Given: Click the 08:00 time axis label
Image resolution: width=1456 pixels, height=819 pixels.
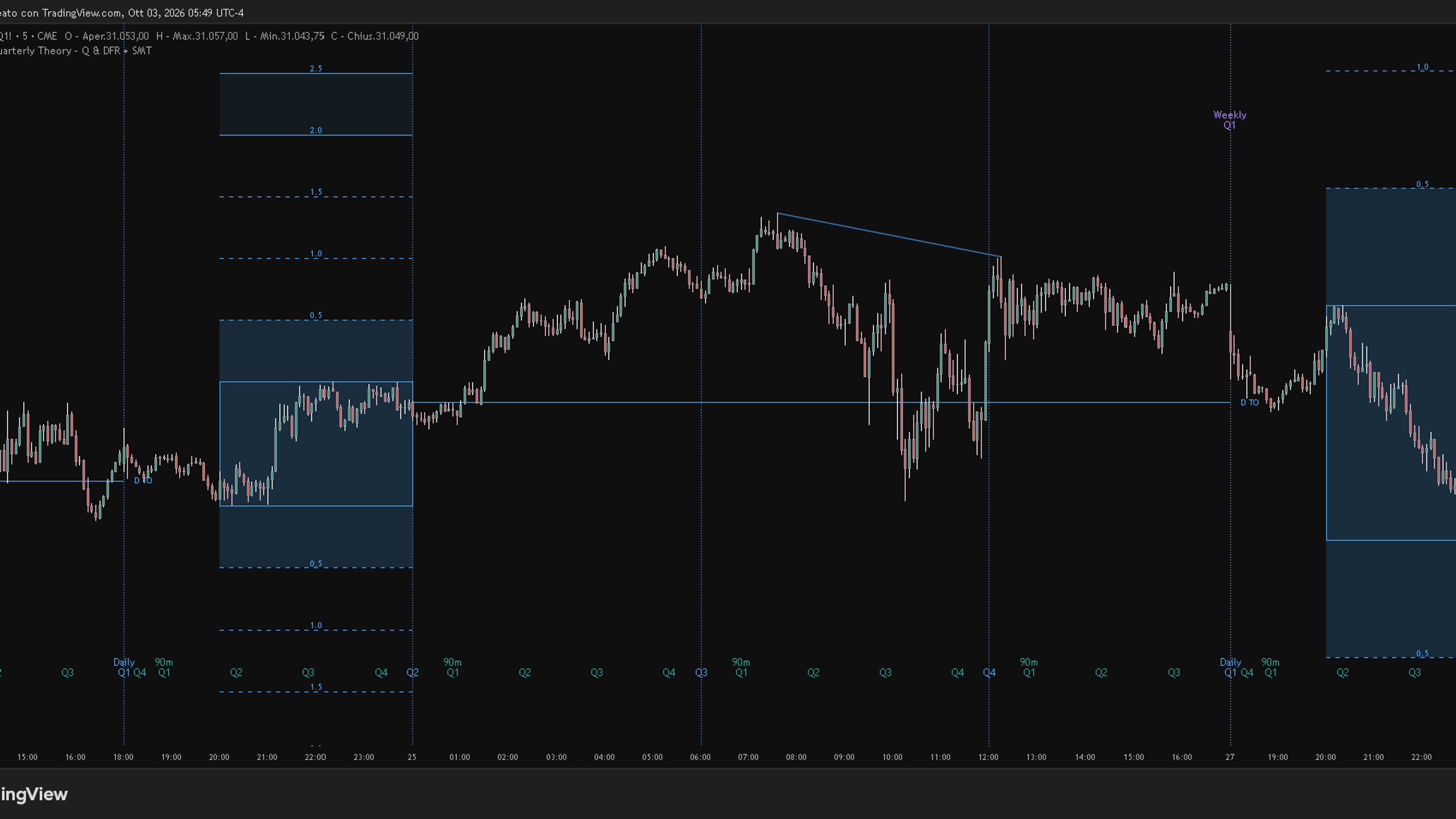Looking at the screenshot, I should [796, 757].
